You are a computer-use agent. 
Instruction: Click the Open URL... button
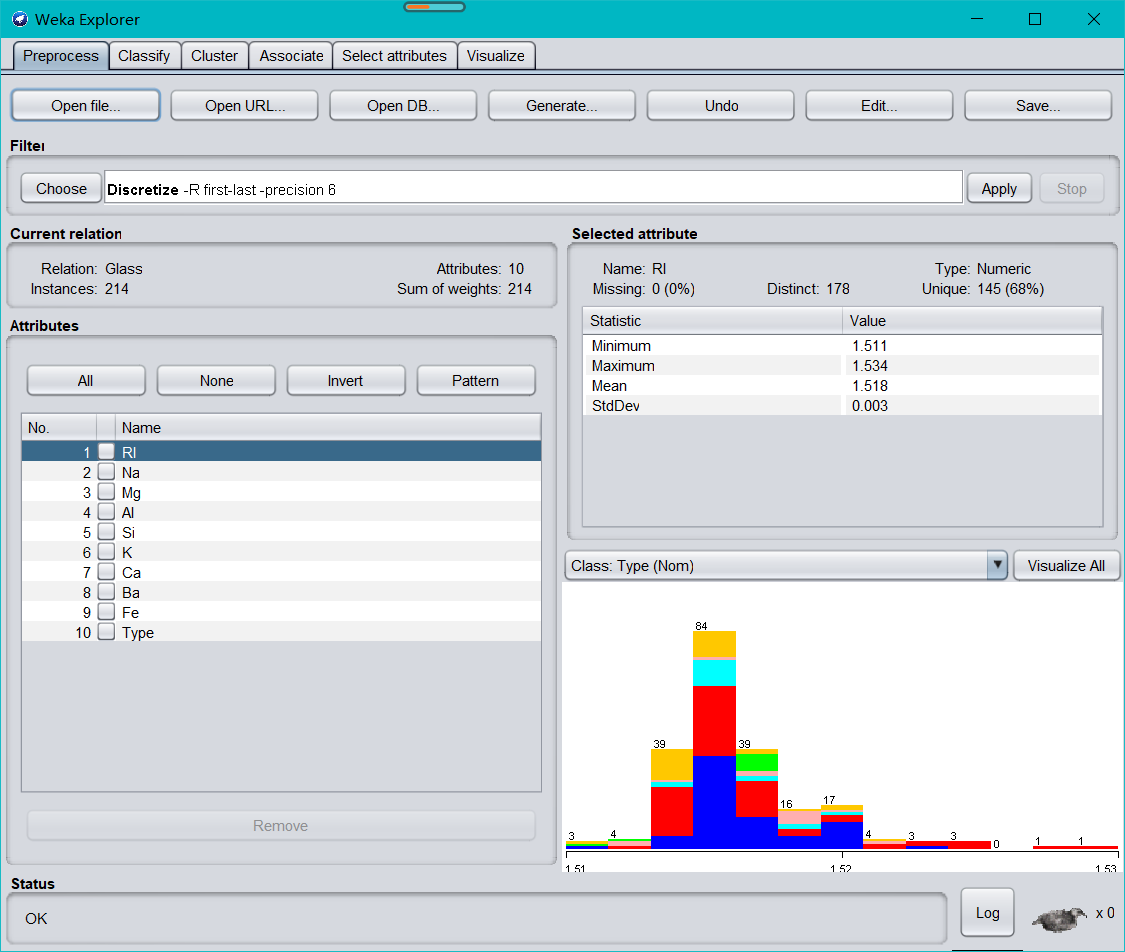[x=245, y=105]
